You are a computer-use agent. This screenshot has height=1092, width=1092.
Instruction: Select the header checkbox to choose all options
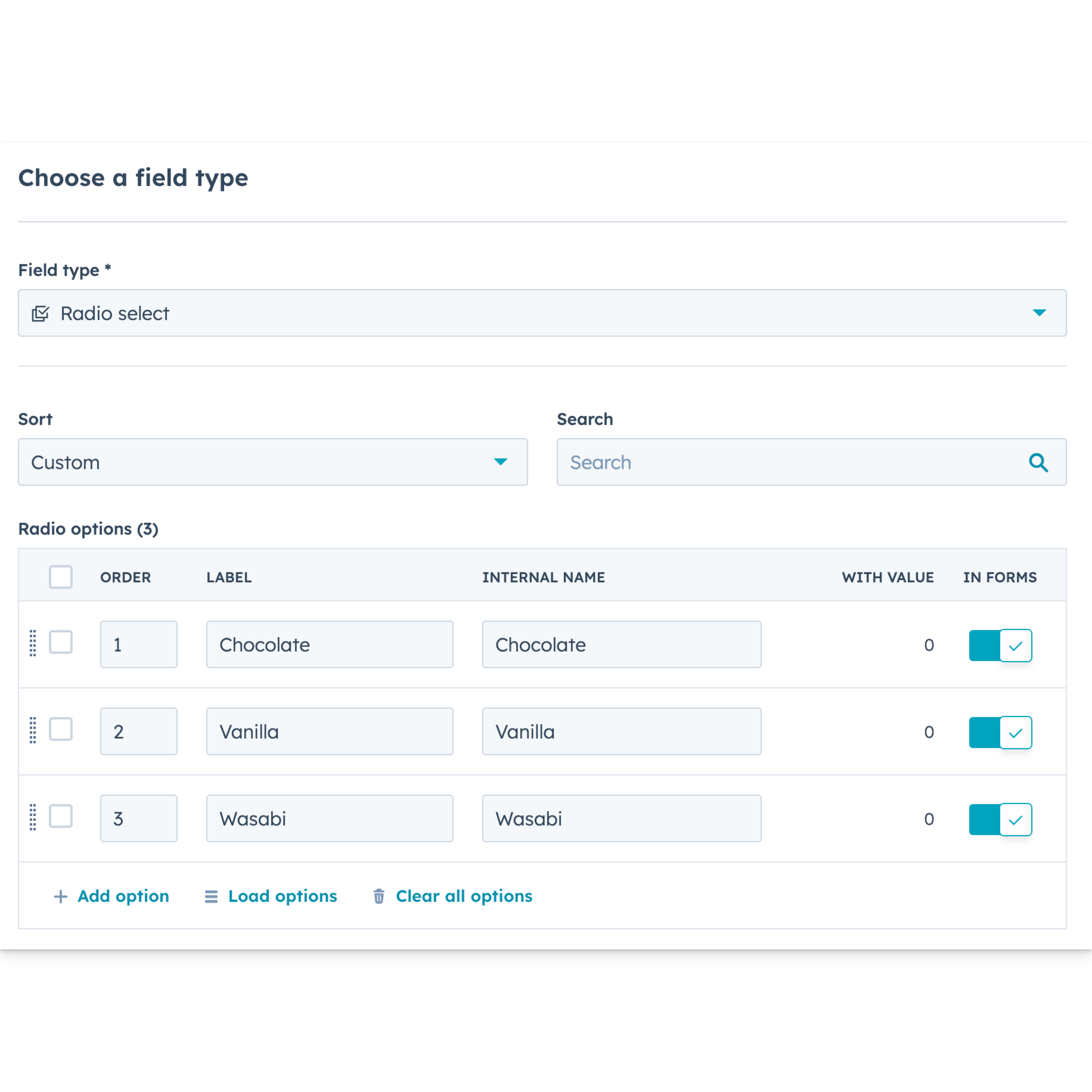(61, 576)
